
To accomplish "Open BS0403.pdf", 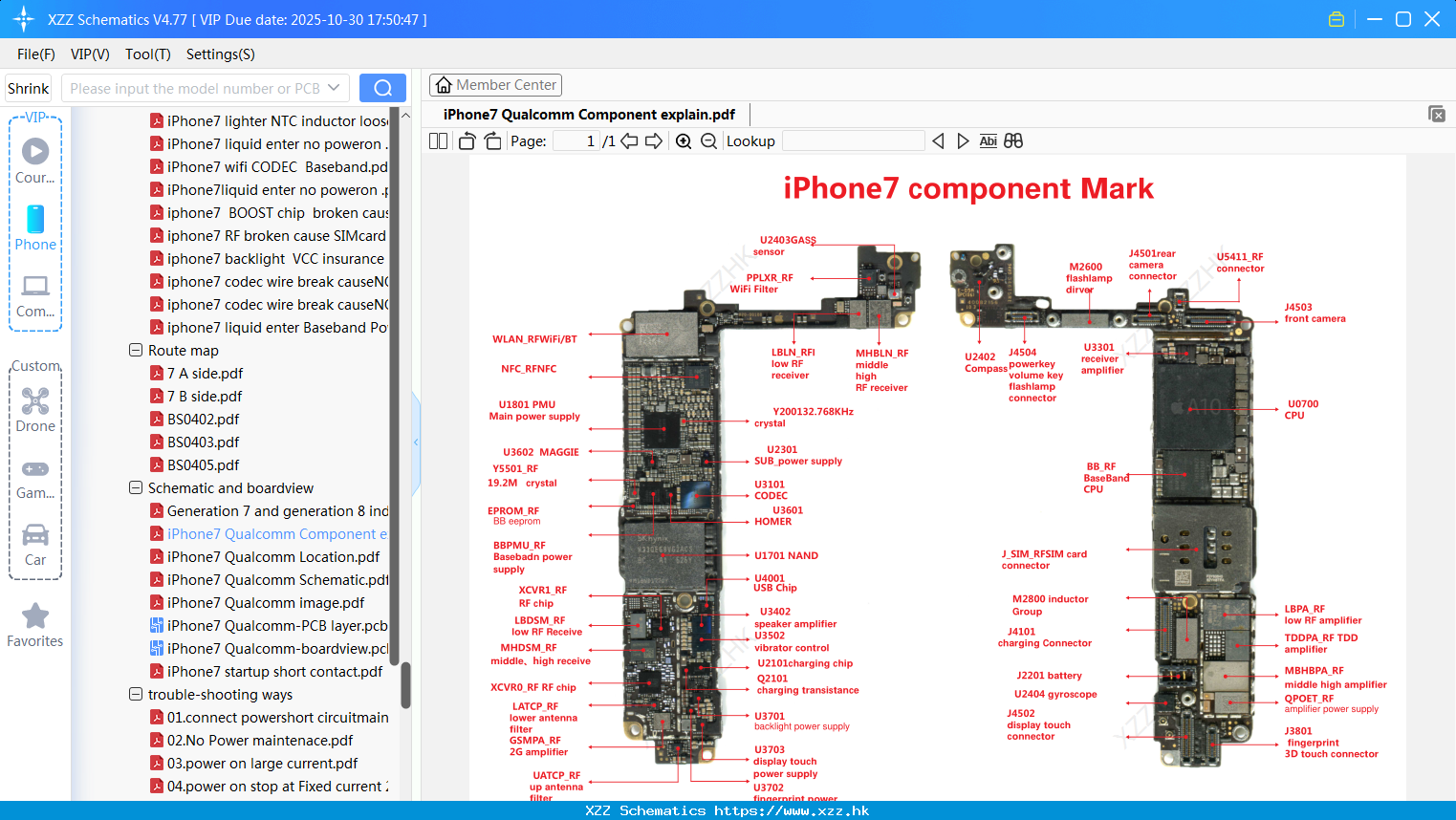I will point(194,442).
